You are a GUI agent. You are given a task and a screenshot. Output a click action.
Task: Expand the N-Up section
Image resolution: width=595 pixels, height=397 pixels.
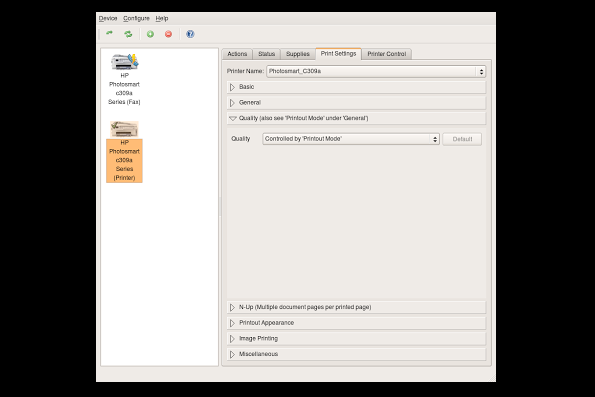356,307
